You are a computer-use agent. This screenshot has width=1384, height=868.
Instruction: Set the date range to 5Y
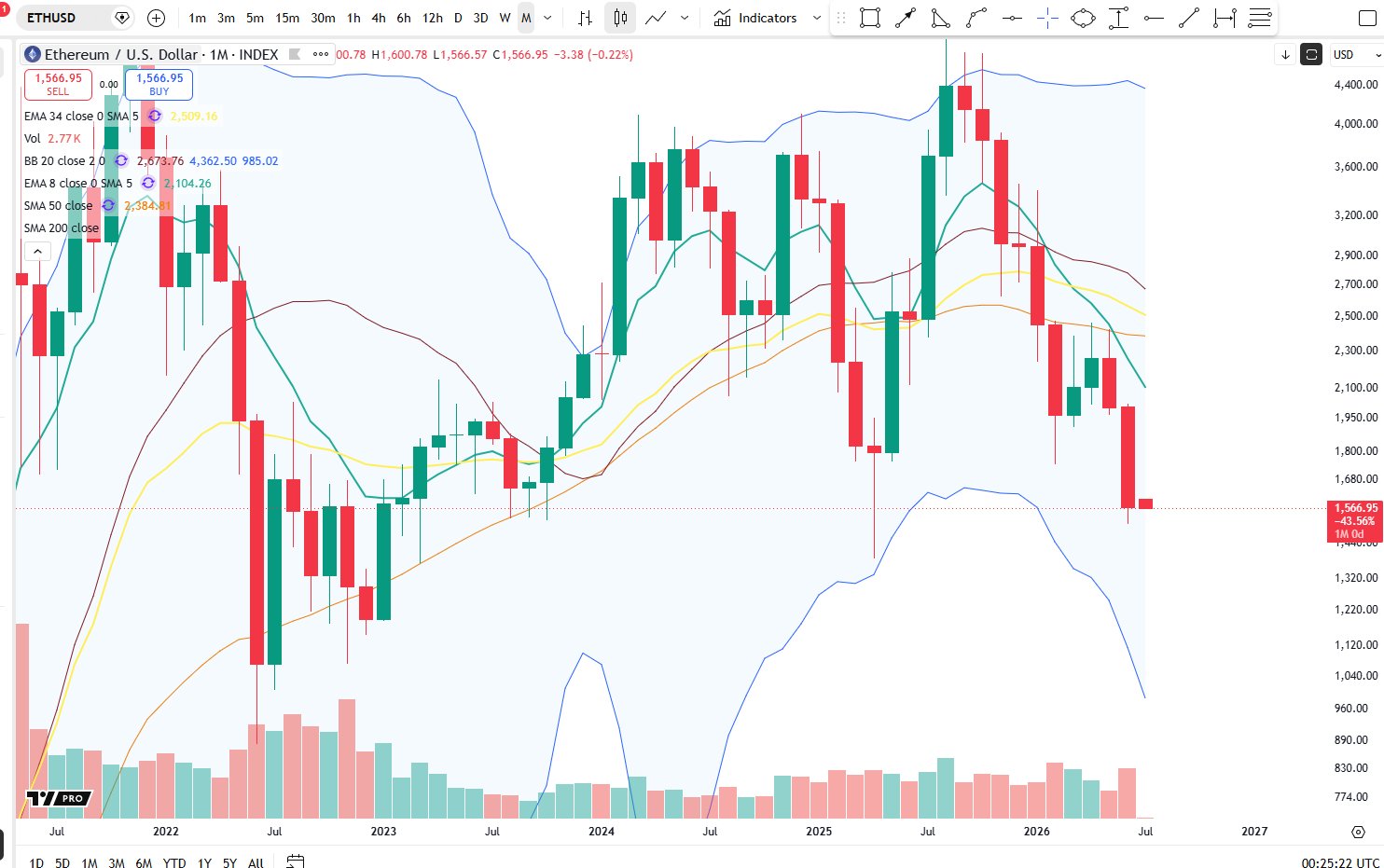tap(229, 862)
